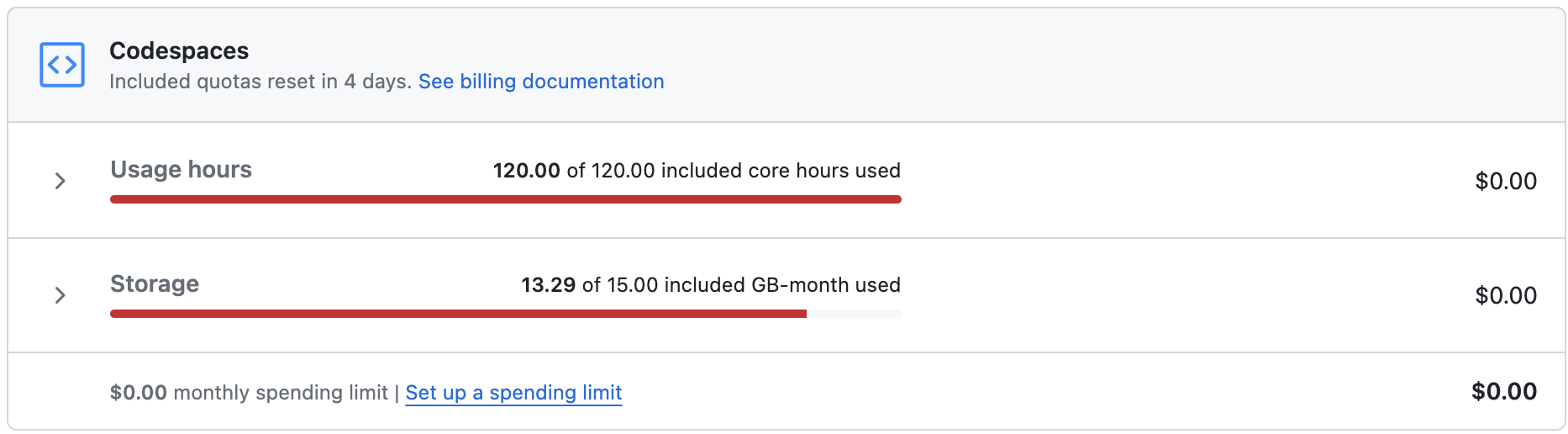Click the bold 13.29 used value

(x=548, y=285)
